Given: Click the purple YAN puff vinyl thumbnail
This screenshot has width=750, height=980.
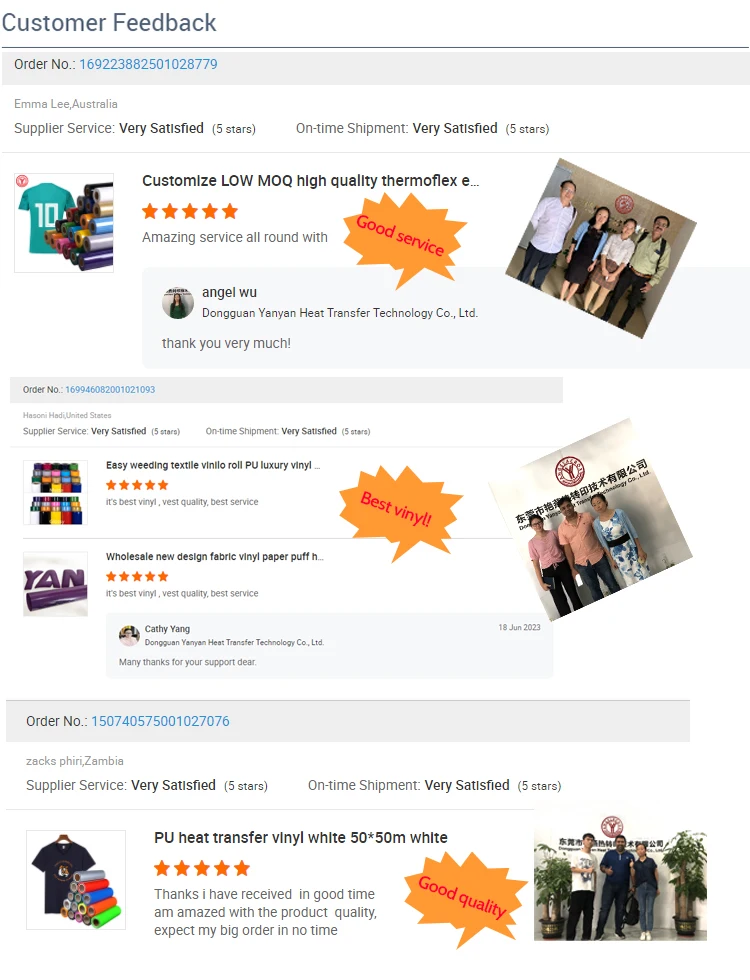Looking at the screenshot, I should tap(56, 584).
